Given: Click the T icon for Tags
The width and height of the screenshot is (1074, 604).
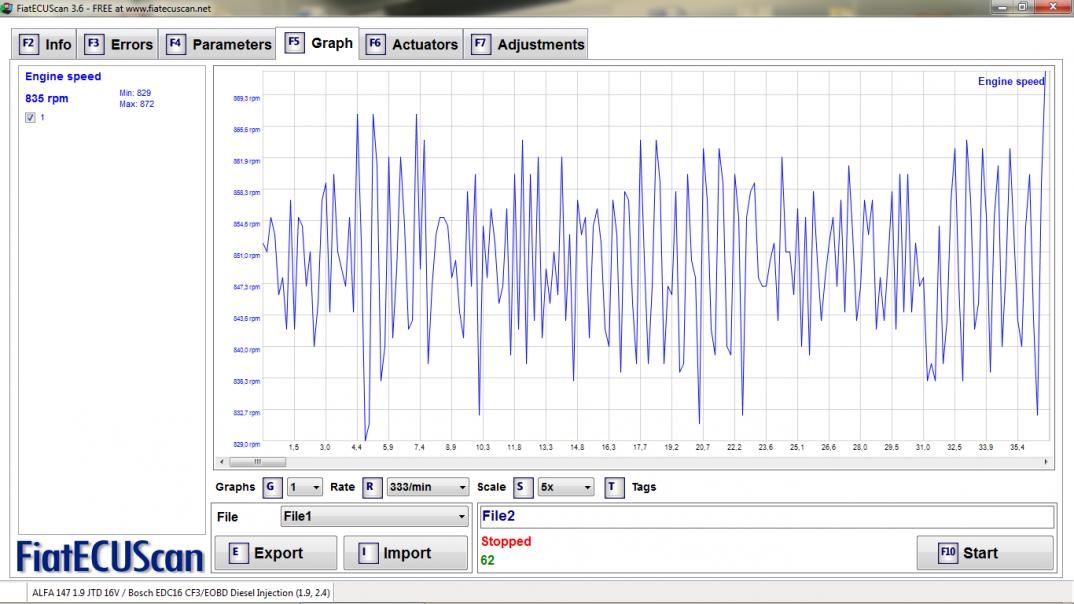Looking at the screenshot, I should [614, 487].
